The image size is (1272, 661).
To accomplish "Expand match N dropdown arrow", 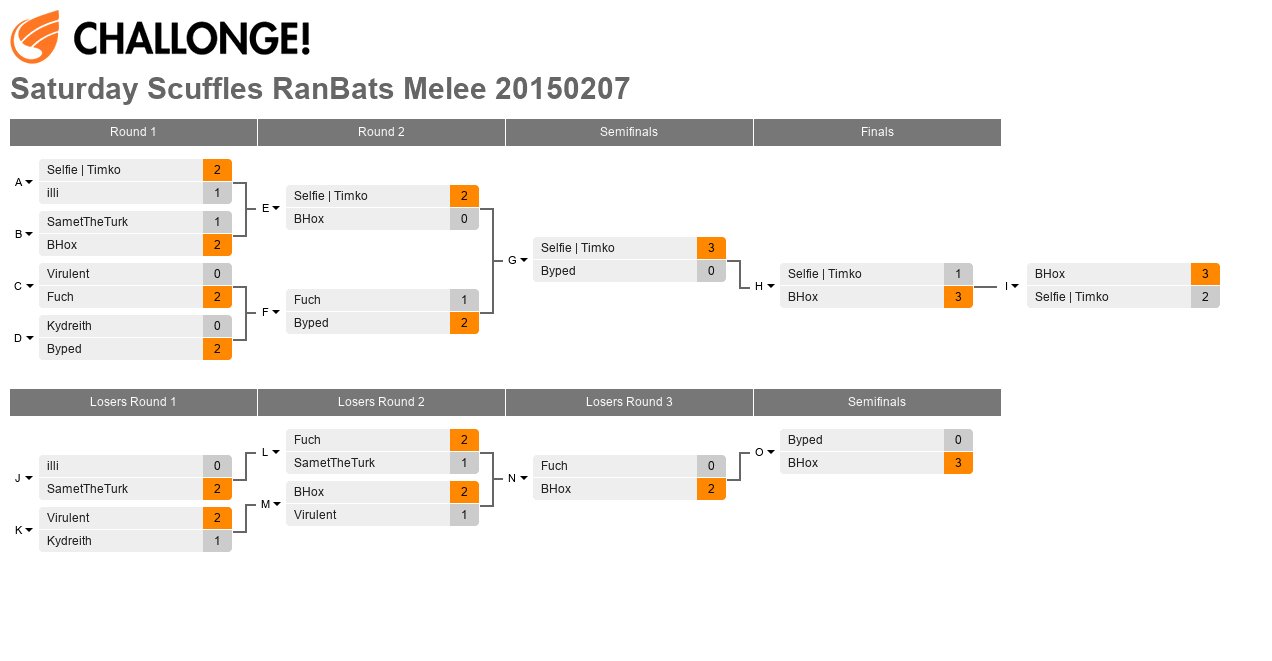I will [523, 478].
